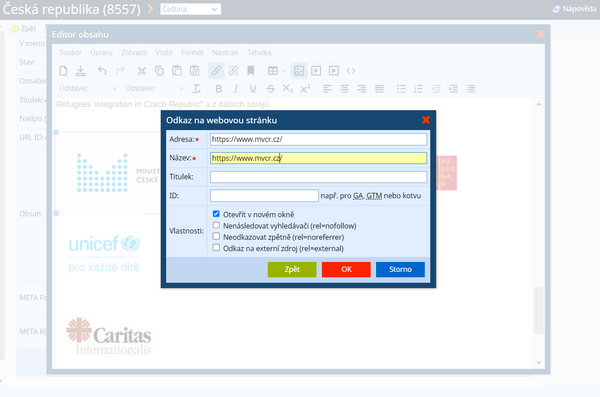Check Odkaz na externí zdroj option
The height and width of the screenshot is (397, 600).
click(216, 248)
